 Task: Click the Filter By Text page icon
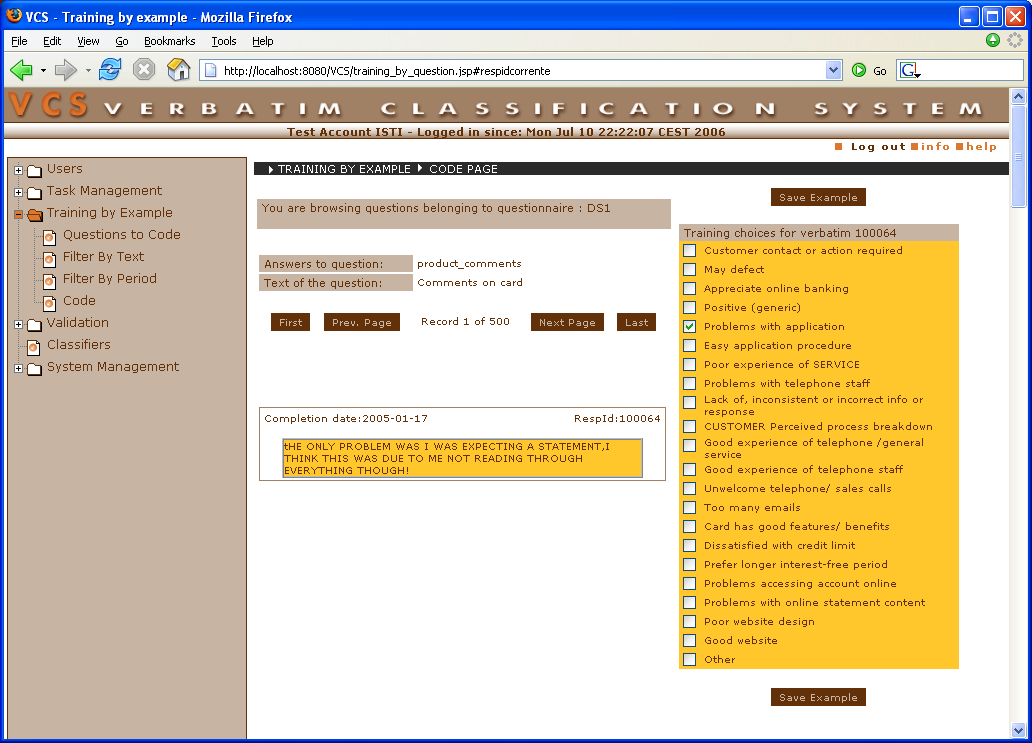point(49,258)
